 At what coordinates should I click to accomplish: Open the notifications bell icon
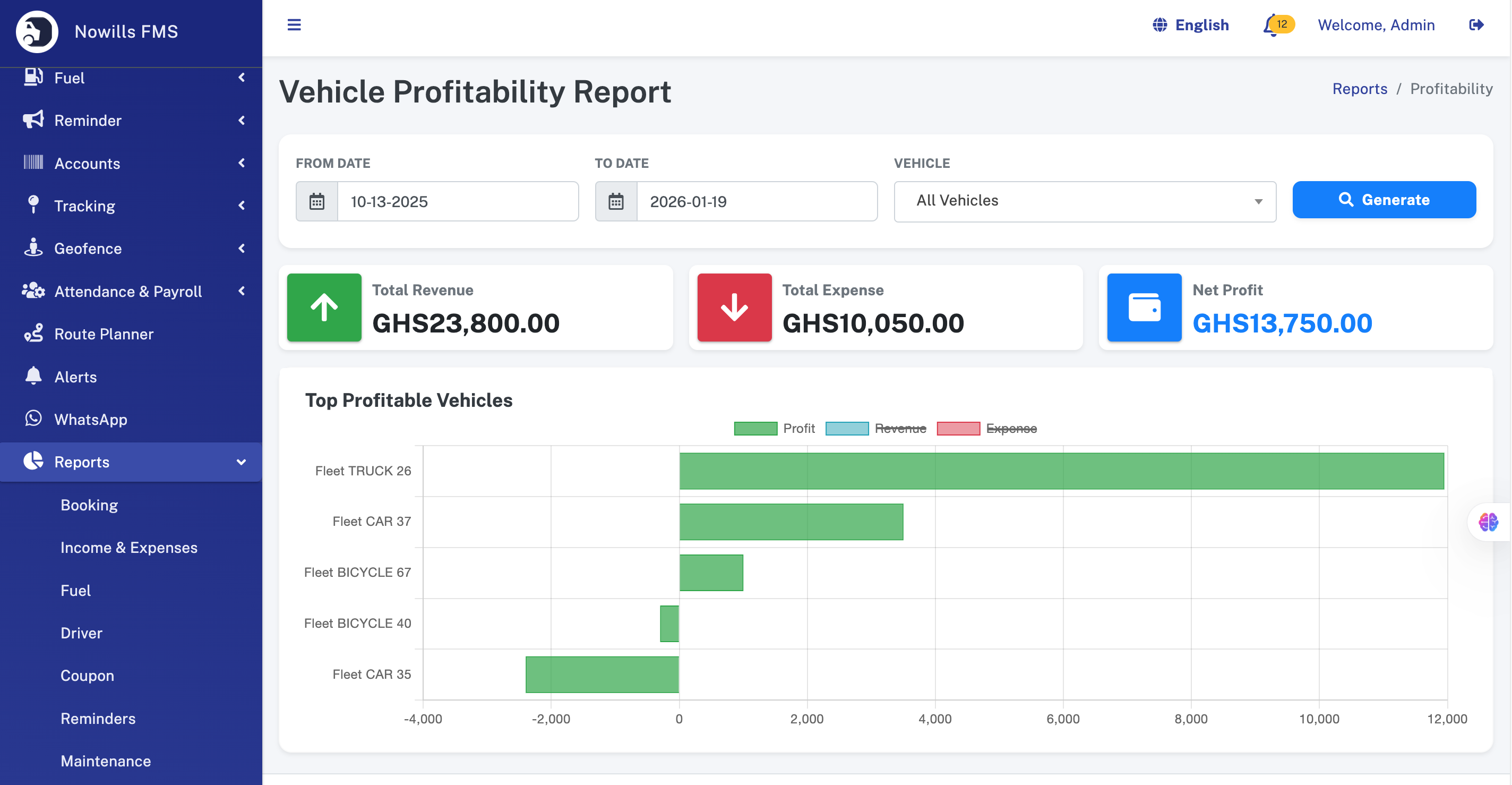point(1272,25)
